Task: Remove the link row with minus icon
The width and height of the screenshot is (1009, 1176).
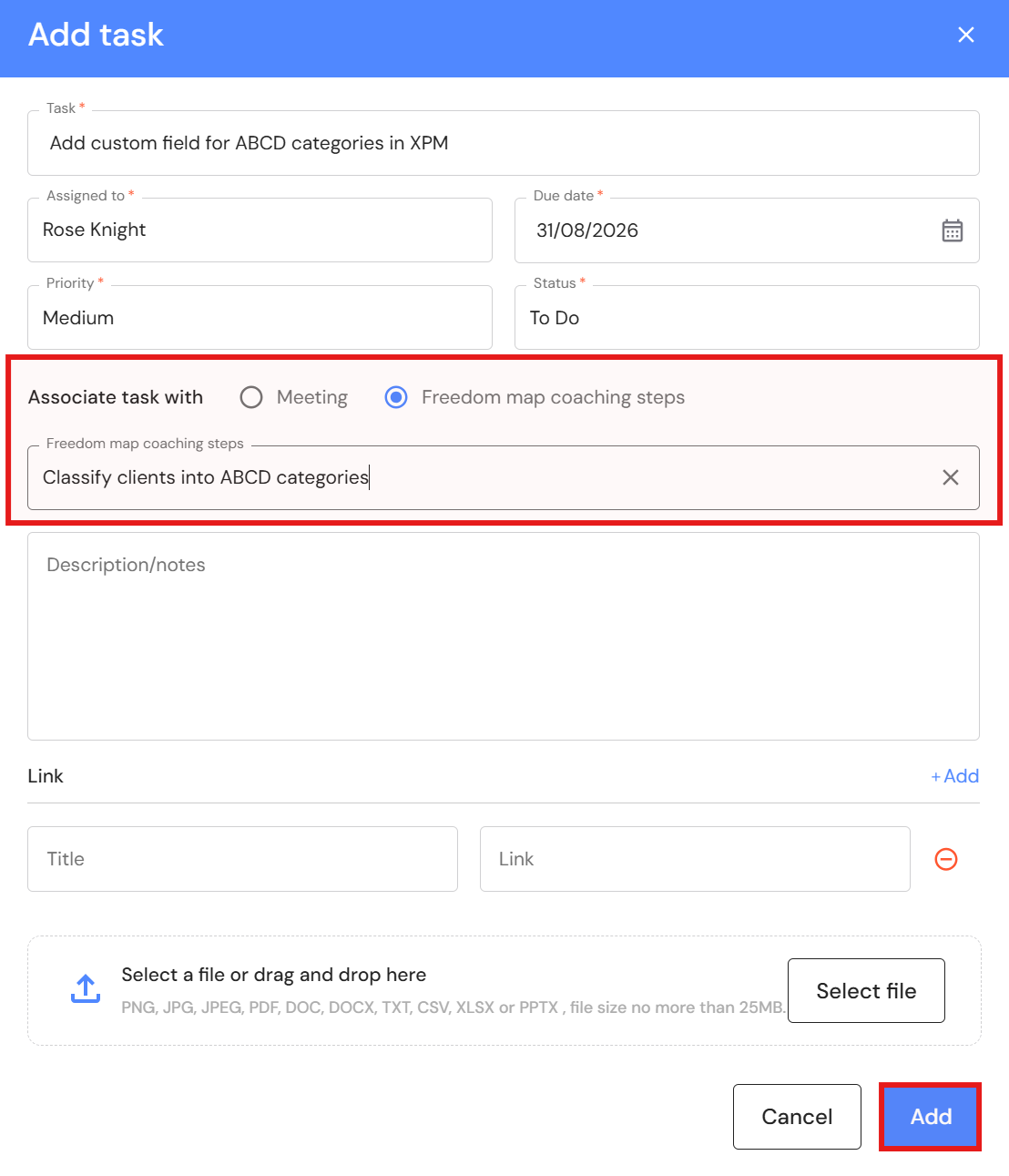Action: 946,859
